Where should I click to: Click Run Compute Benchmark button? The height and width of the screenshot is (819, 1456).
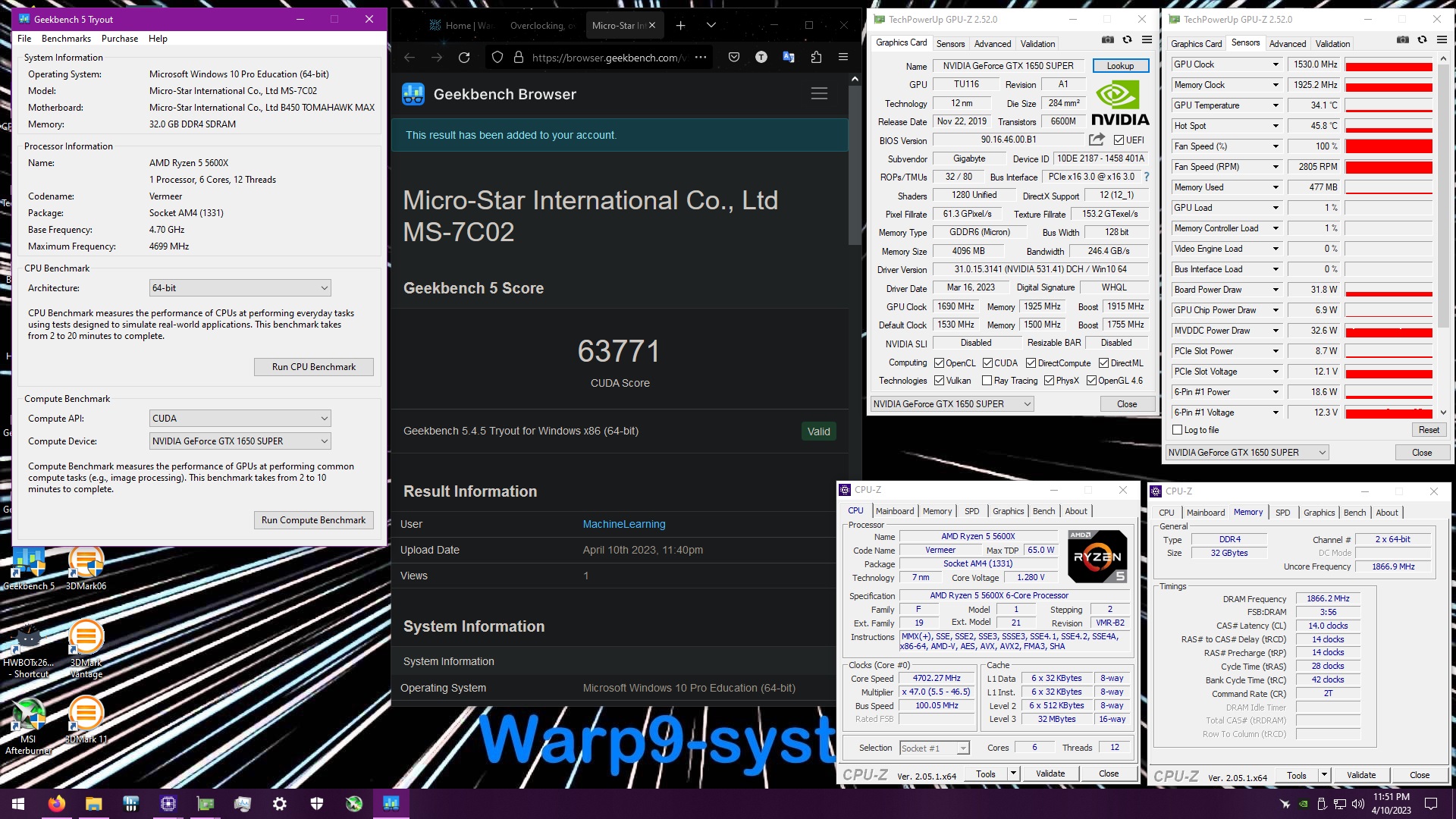click(x=313, y=520)
